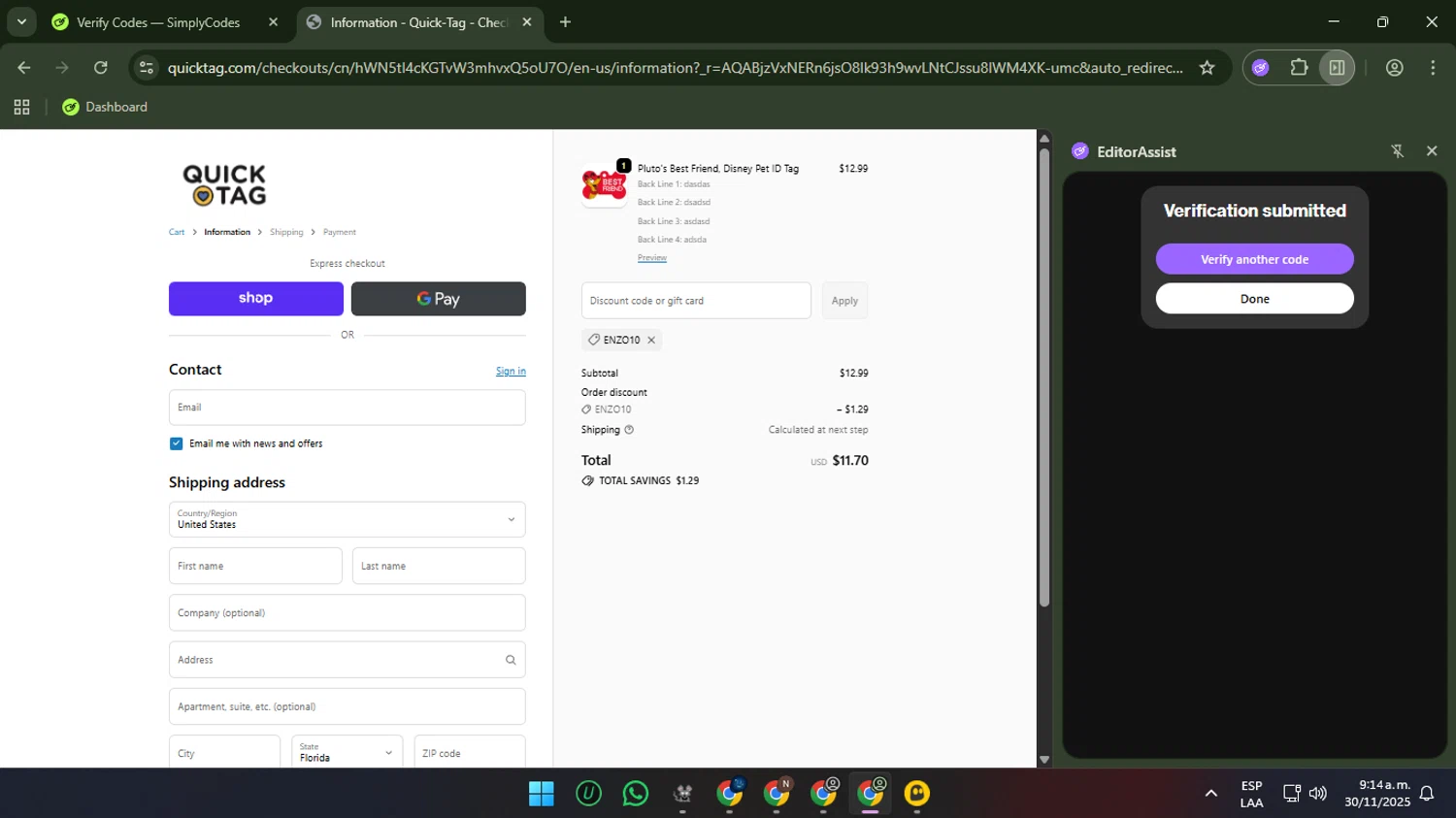The image size is (1456, 818).
Task: Reload the checkout page
Action: 101,68
